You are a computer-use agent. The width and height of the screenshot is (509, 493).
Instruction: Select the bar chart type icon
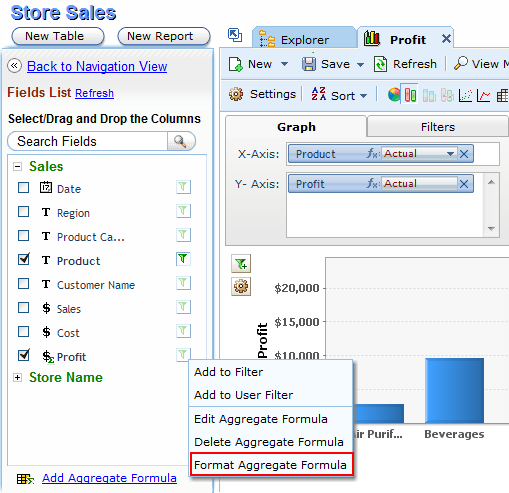[410, 95]
